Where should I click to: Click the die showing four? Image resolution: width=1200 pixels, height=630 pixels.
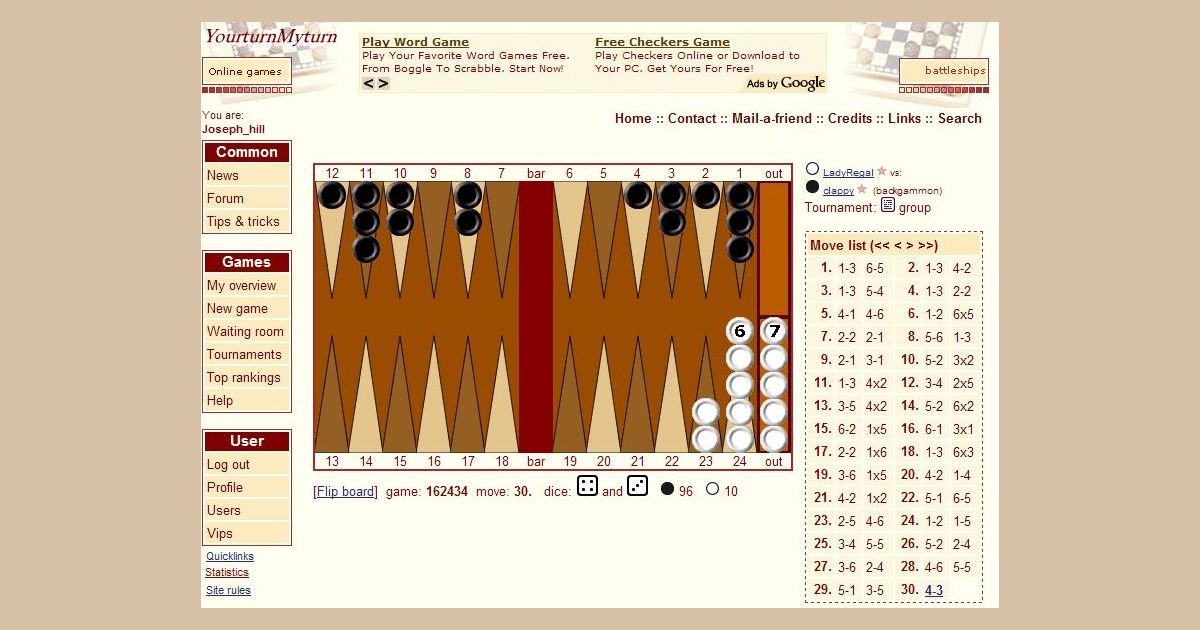588,486
